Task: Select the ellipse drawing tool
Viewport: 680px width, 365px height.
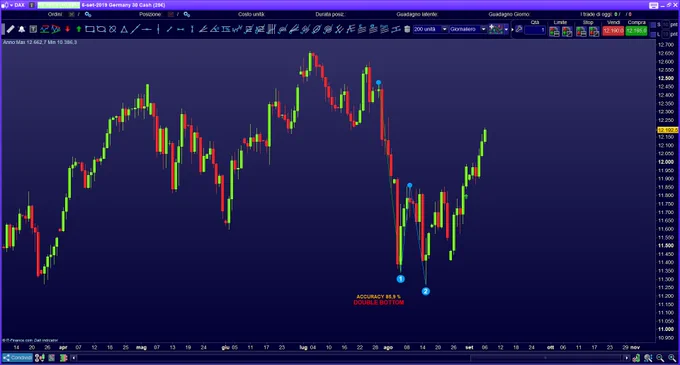Action: click(x=101, y=29)
